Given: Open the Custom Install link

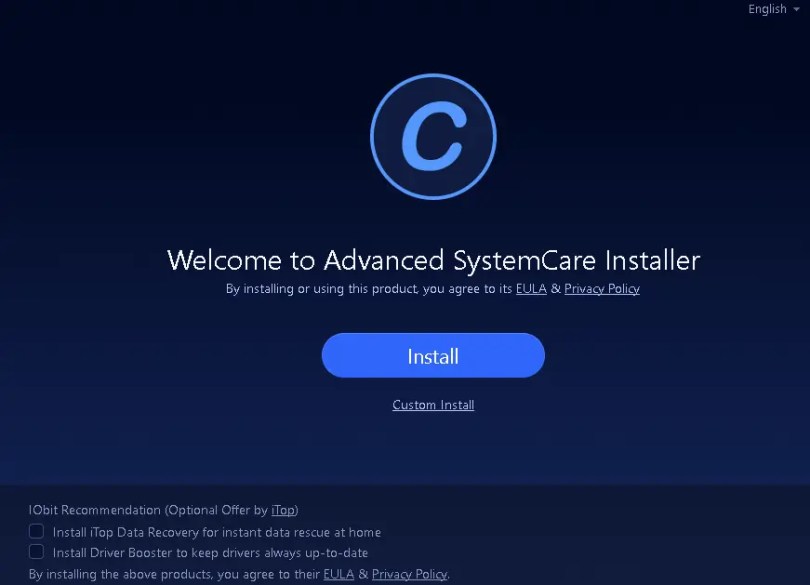Looking at the screenshot, I should 433,405.
